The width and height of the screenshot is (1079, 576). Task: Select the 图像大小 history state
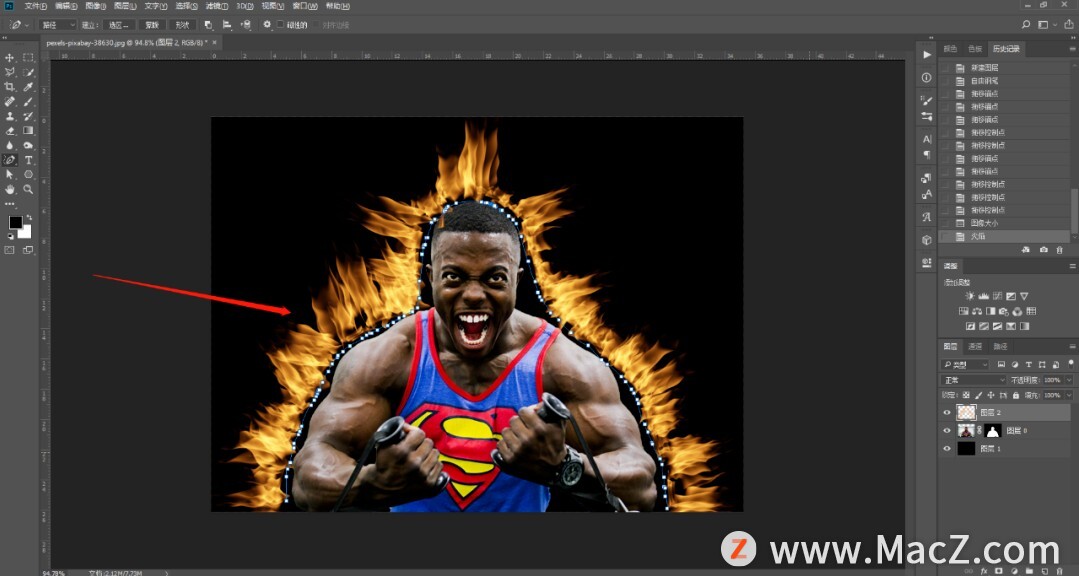tap(1006, 224)
